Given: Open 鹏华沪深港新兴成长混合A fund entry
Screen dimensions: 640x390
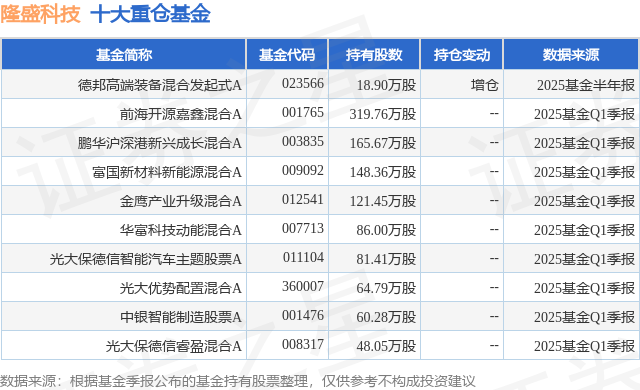Looking at the screenshot, I should point(160,143).
